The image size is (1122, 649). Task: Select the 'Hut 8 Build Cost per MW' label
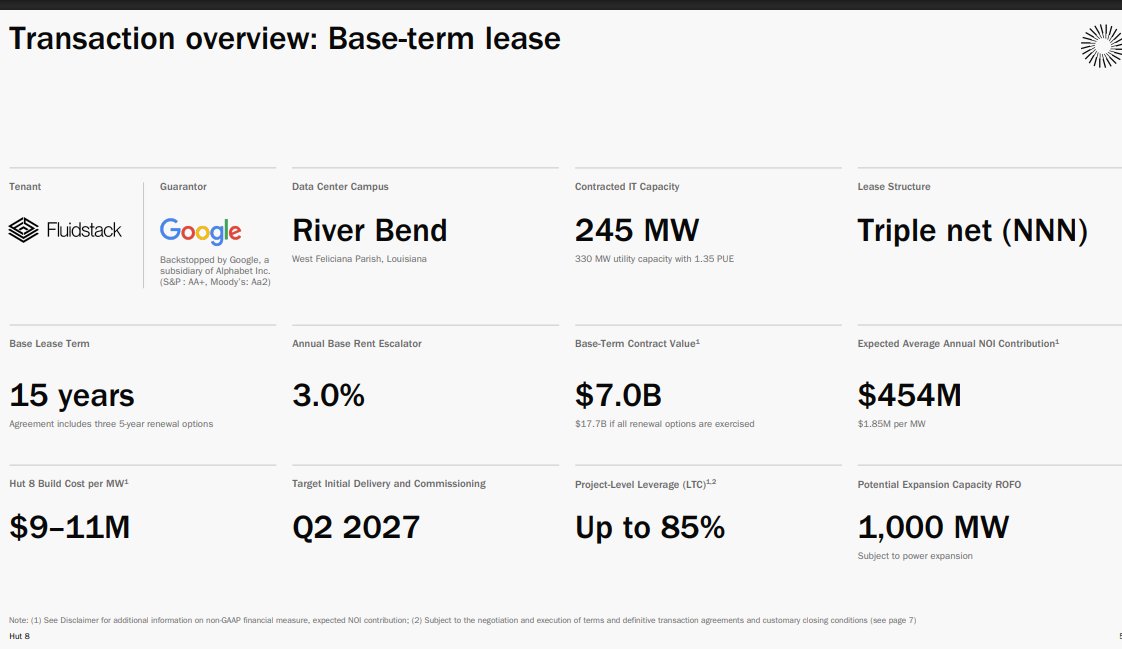pos(69,484)
